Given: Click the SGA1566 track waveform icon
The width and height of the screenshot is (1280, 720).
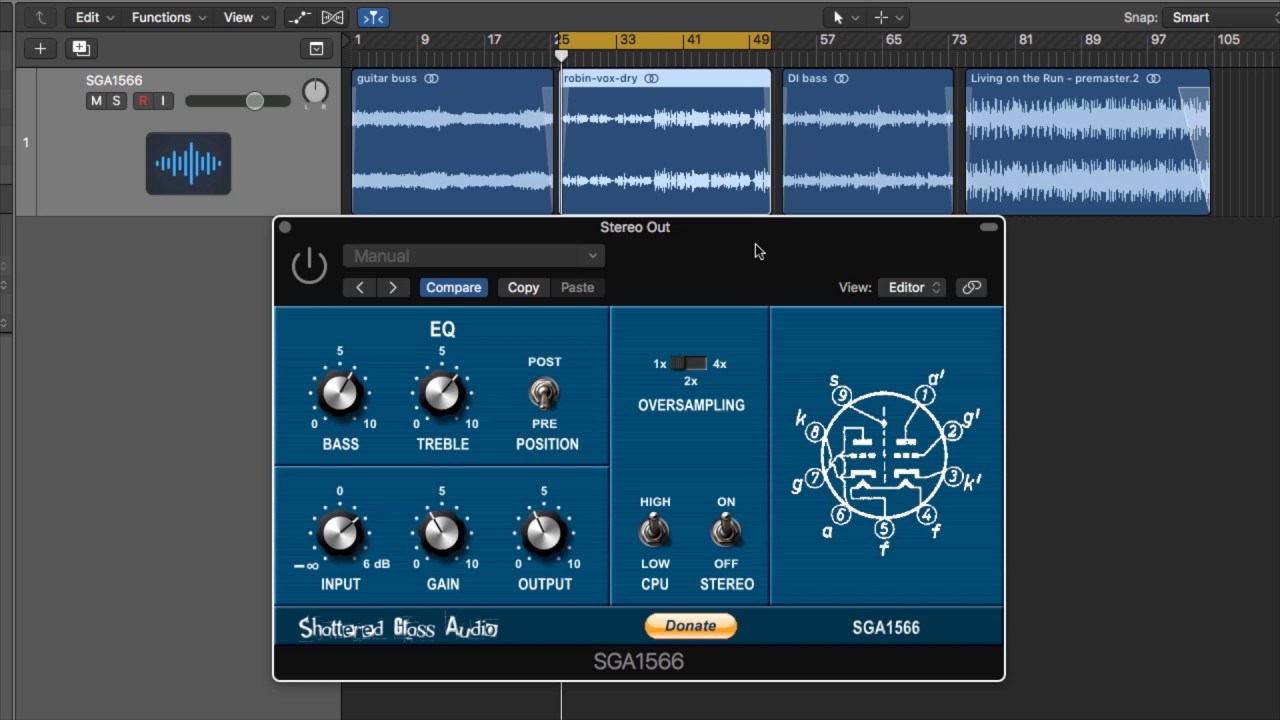Looking at the screenshot, I should pyautogui.click(x=188, y=163).
